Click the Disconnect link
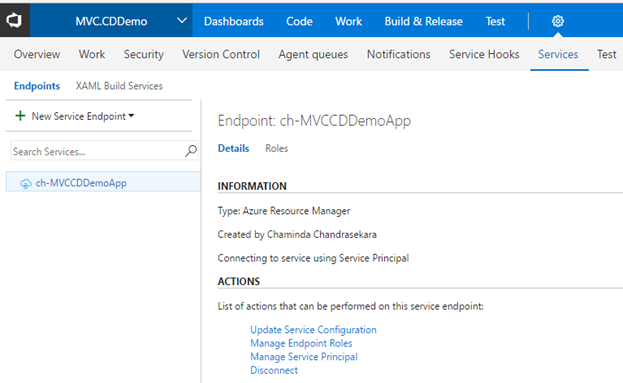 coord(274,370)
